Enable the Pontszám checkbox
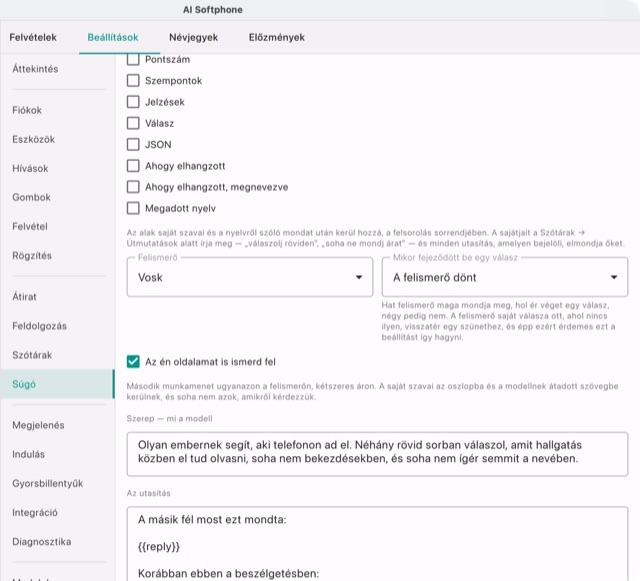The height and width of the screenshot is (581, 640). [133, 60]
